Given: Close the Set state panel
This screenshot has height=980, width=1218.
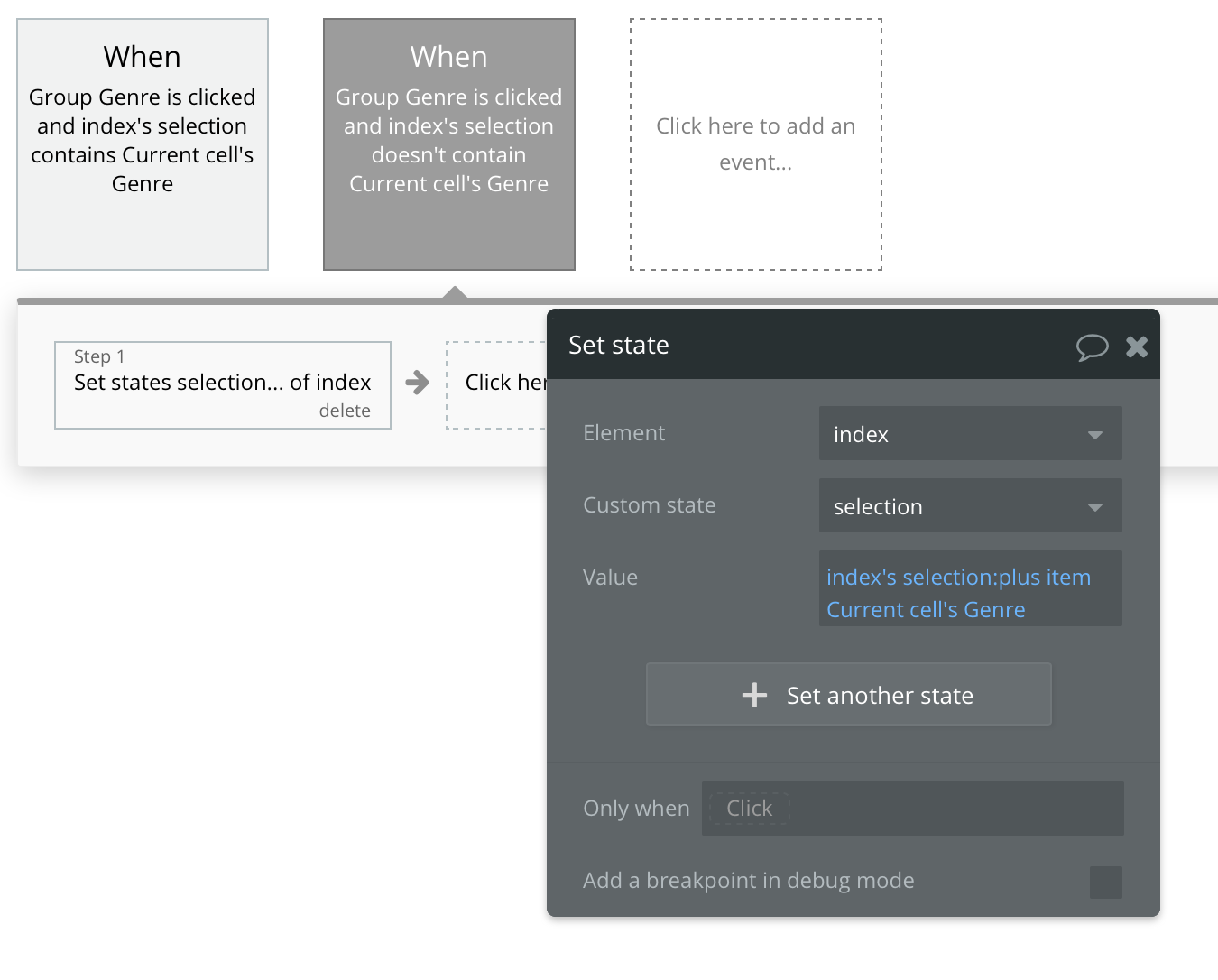Looking at the screenshot, I should coord(1137,347).
